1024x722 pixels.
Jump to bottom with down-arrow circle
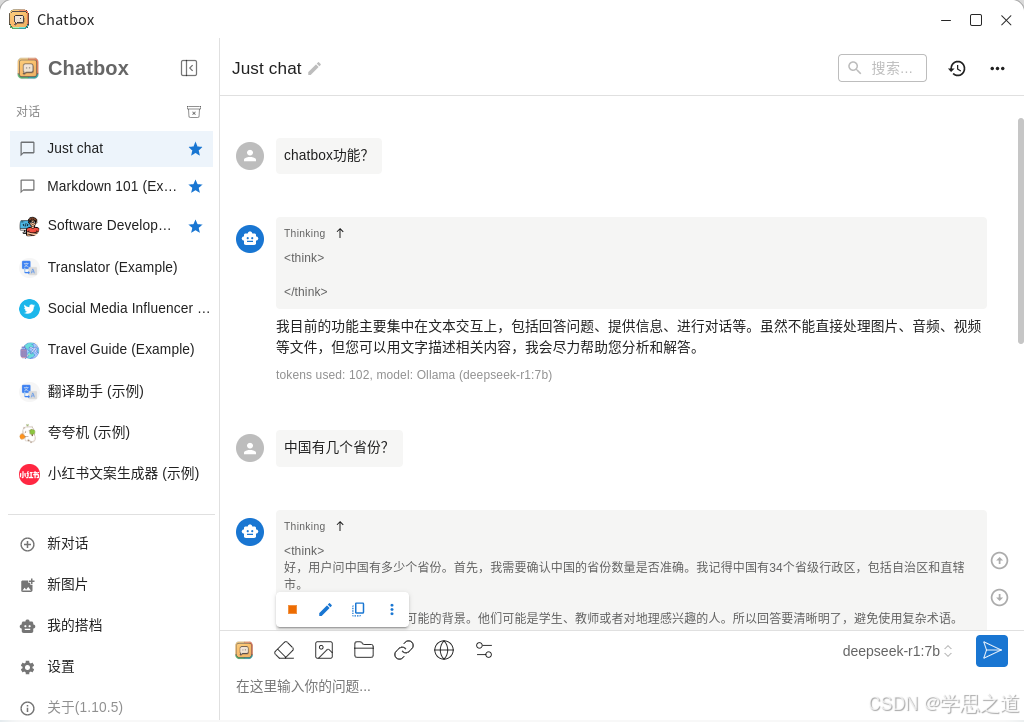[x=999, y=597]
